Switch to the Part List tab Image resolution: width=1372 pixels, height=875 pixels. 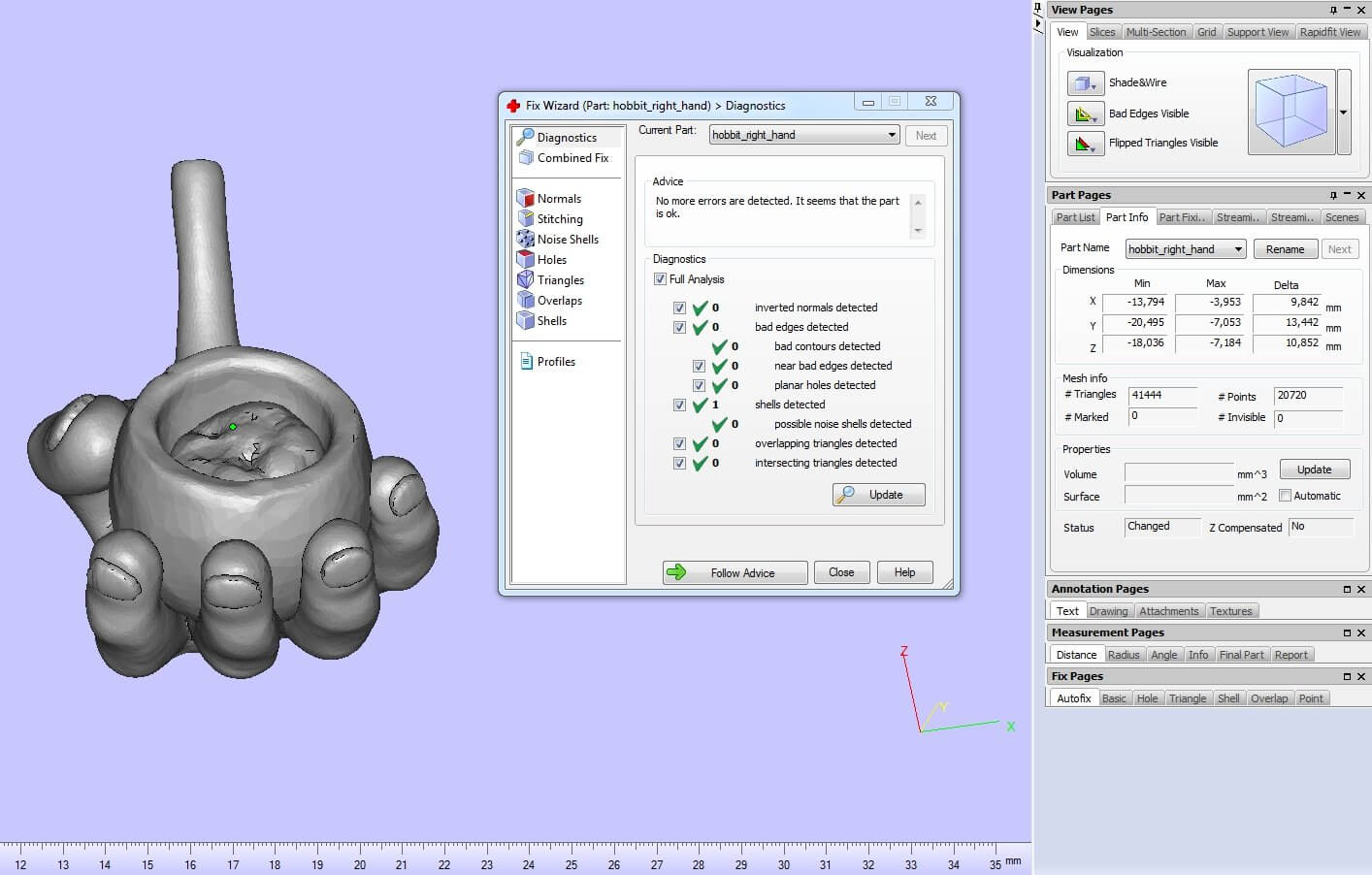[x=1075, y=217]
